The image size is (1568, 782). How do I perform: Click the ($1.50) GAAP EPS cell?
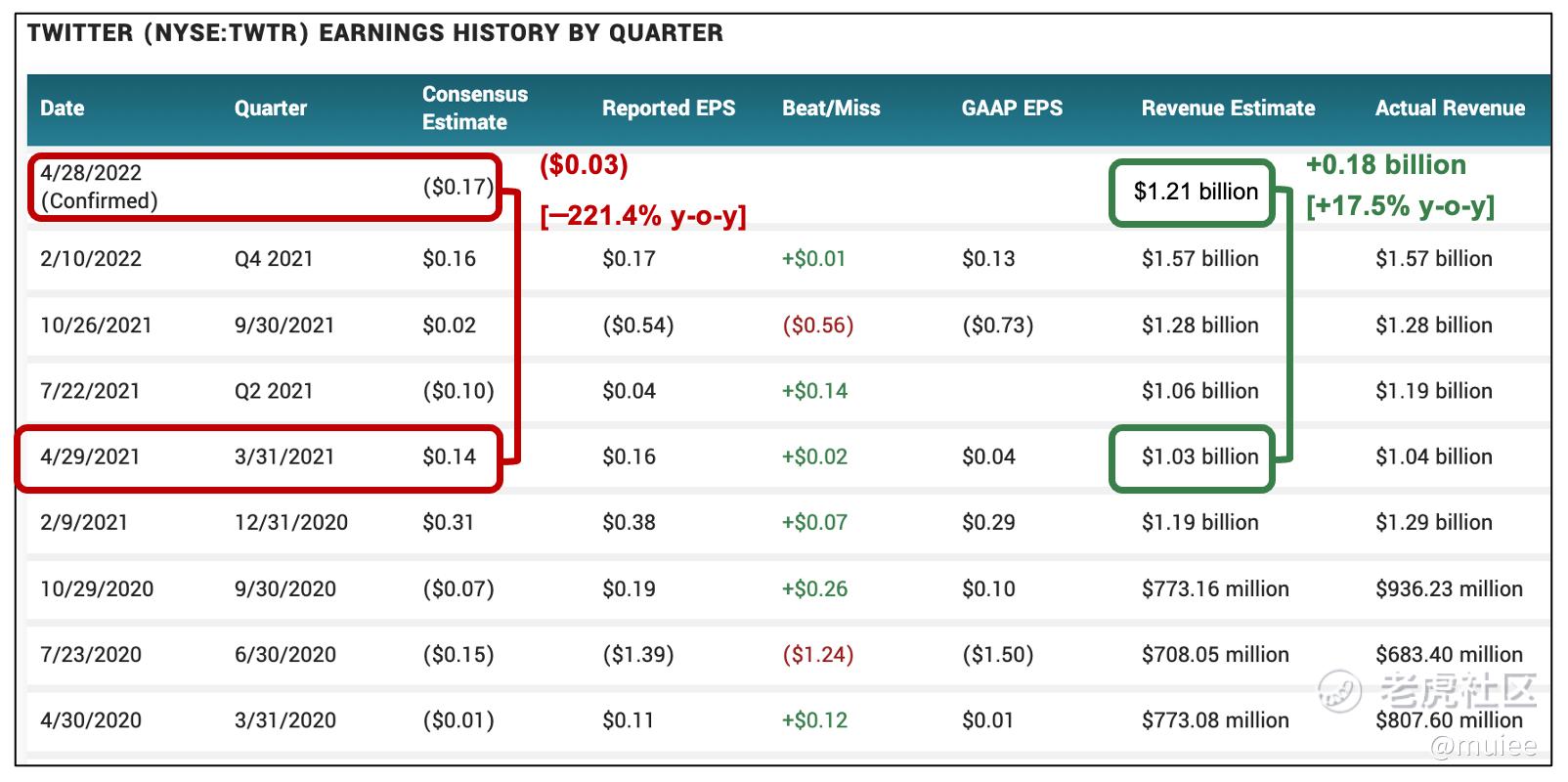point(997,655)
